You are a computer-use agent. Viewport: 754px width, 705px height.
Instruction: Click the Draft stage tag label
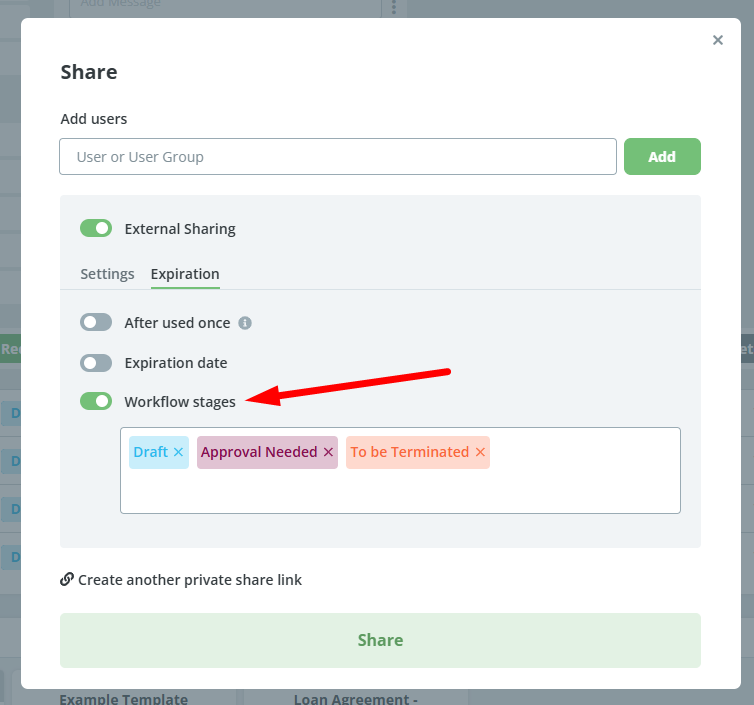(x=151, y=452)
